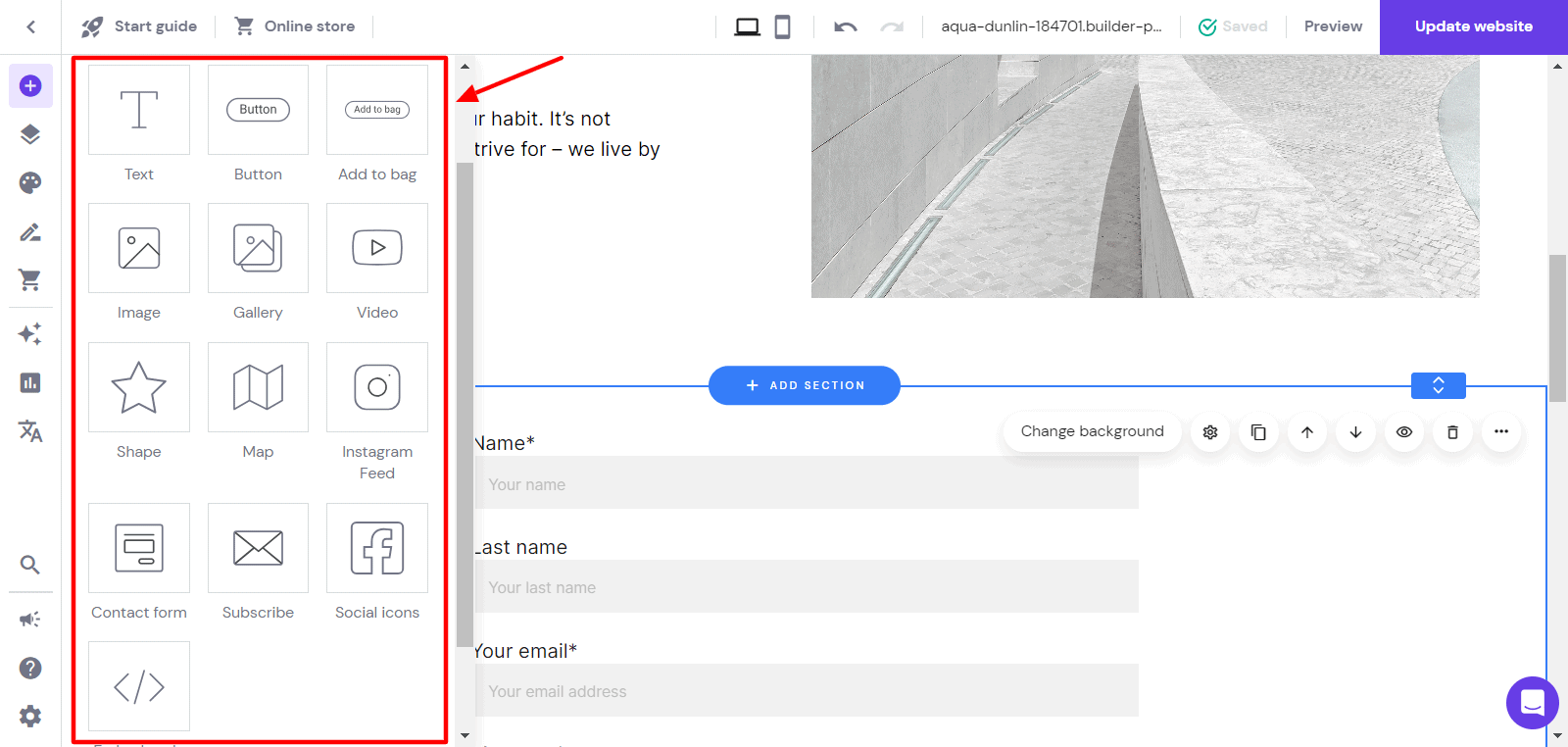
Task: Open the website styles palette
Action: click(30, 183)
